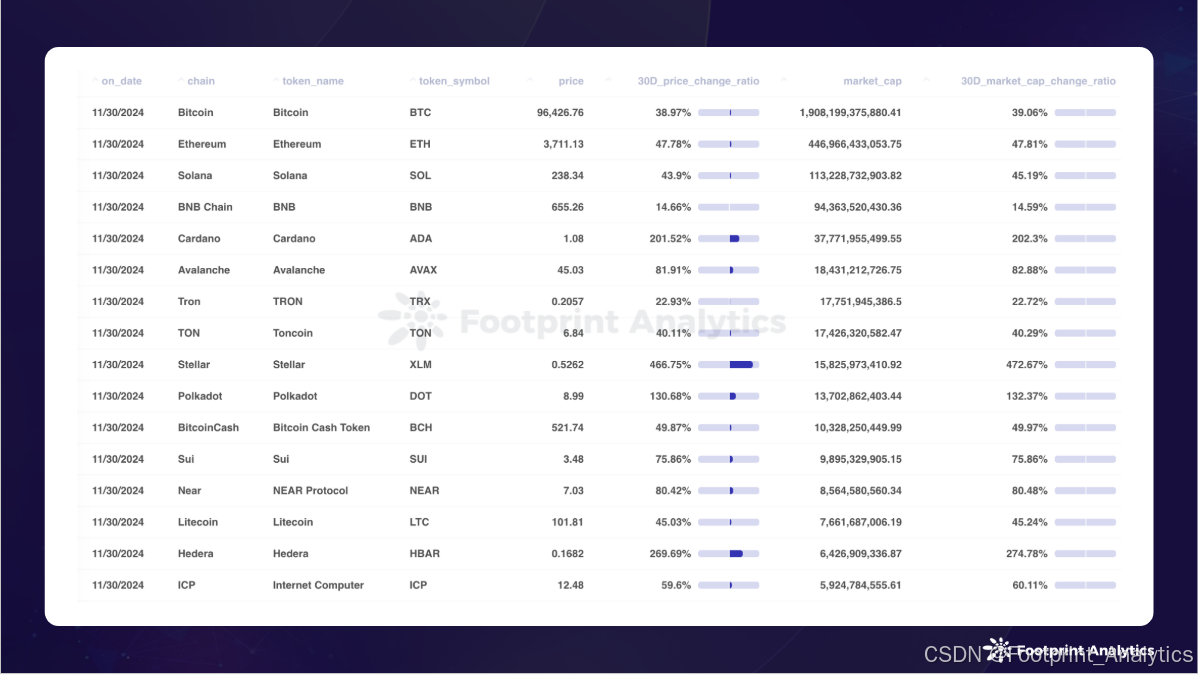Select the ETH token symbol cell
This screenshot has height=675, width=1198.
pyautogui.click(x=419, y=144)
